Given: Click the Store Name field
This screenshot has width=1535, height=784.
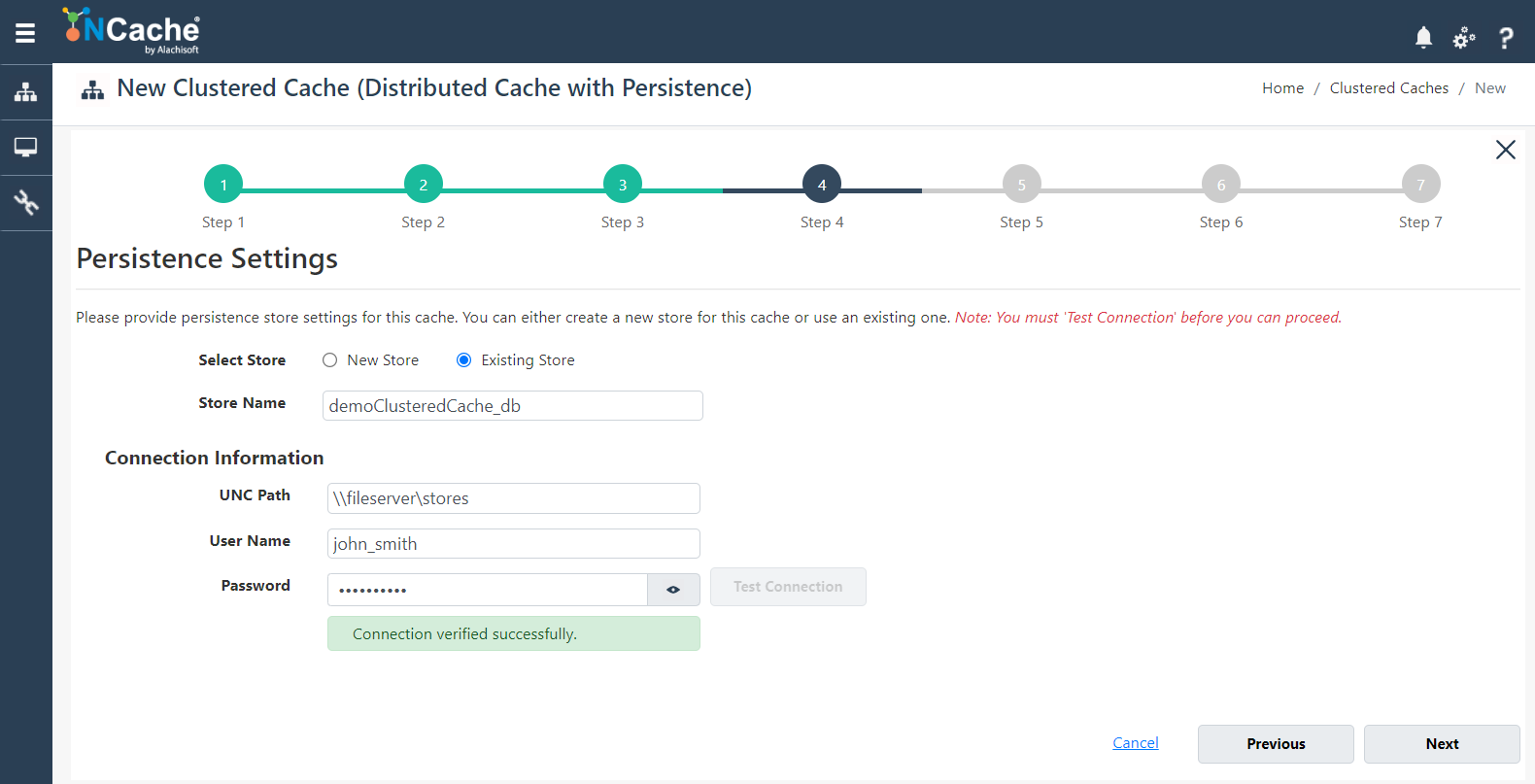Looking at the screenshot, I should click(x=513, y=406).
